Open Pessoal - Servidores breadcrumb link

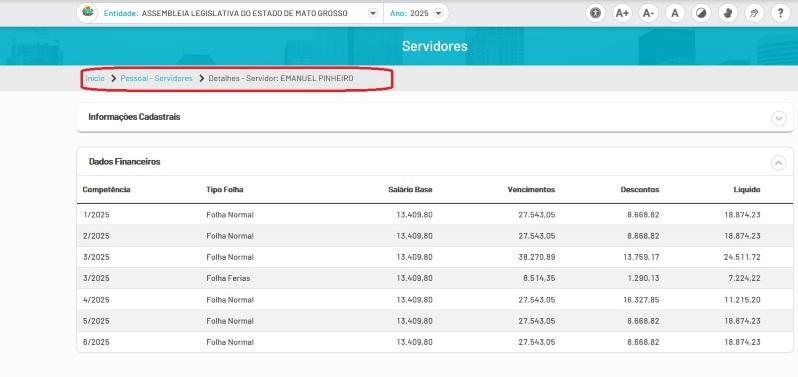point(157,78)
